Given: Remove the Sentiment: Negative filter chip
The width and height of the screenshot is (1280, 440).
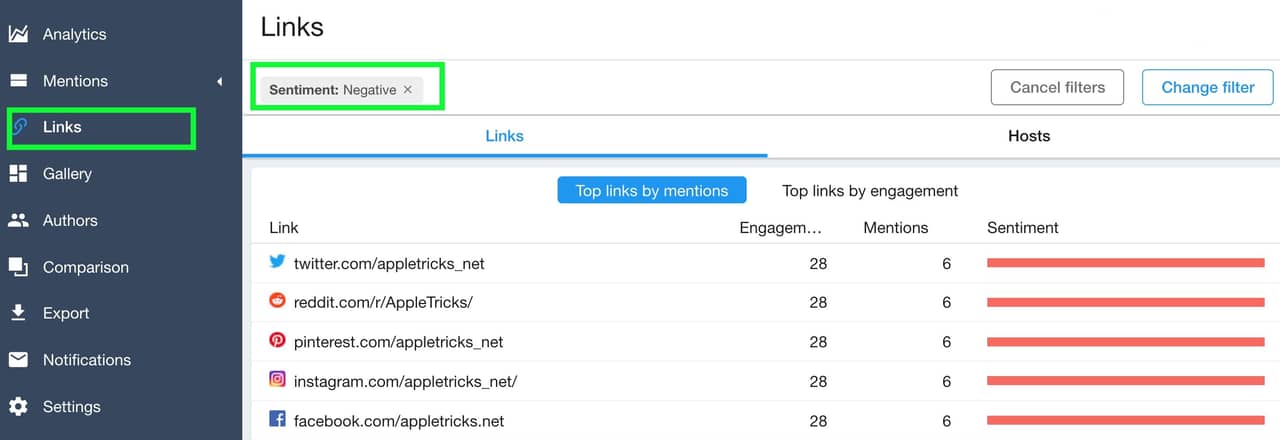Looking at the screenshot, I should pyautogui.click(x=407, y=90).
